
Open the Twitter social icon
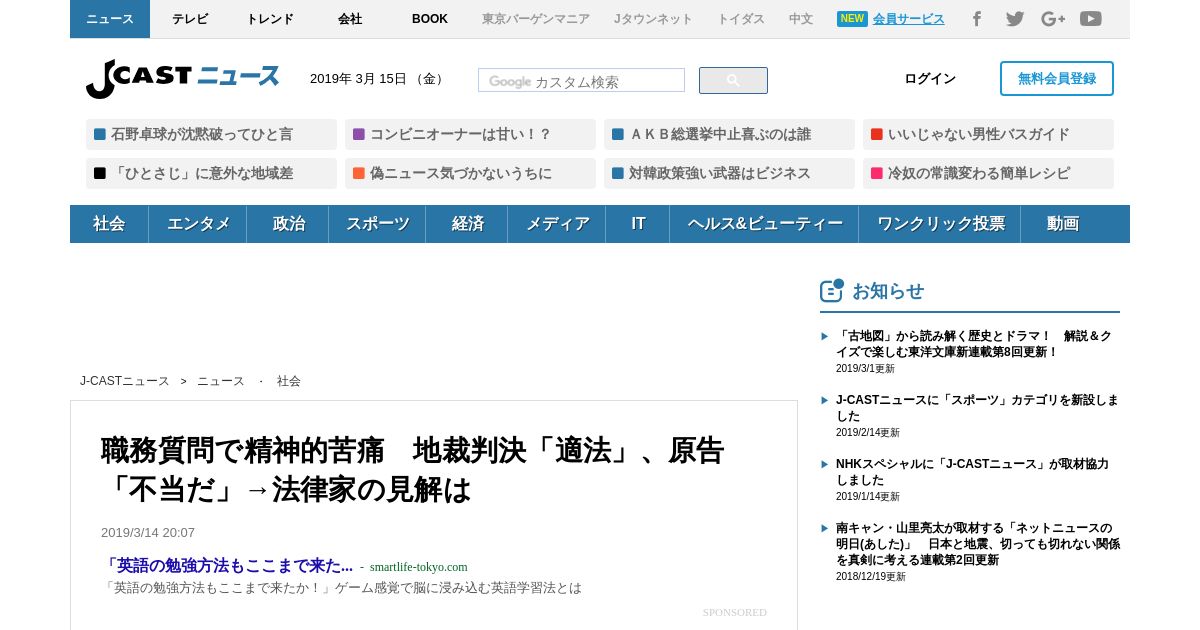coord(1015,19)
